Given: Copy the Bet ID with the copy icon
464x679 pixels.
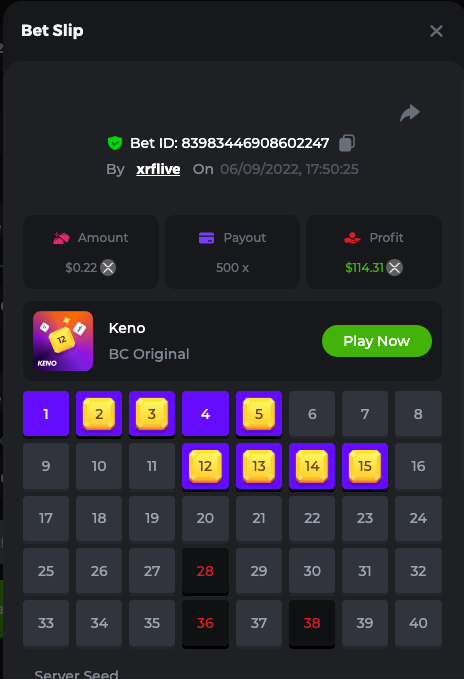Looking at the screenshot, I should coord(347,143).
